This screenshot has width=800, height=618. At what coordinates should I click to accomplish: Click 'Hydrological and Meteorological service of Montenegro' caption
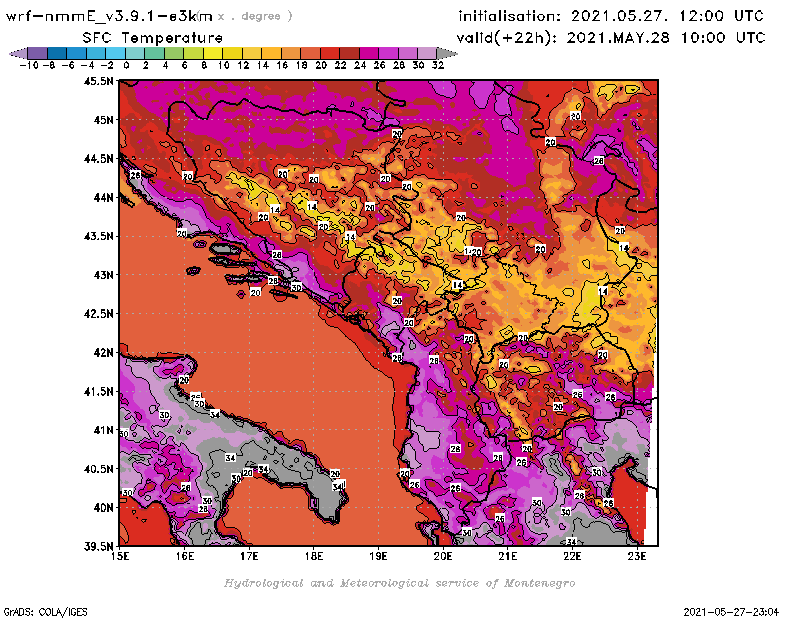tap(399, 583)
